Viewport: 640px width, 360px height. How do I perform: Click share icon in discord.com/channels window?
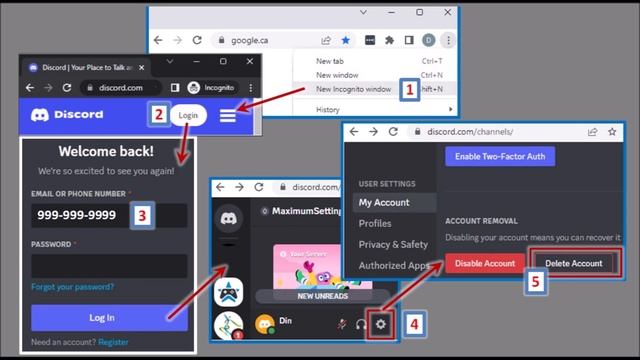click(x=592, y=131)
